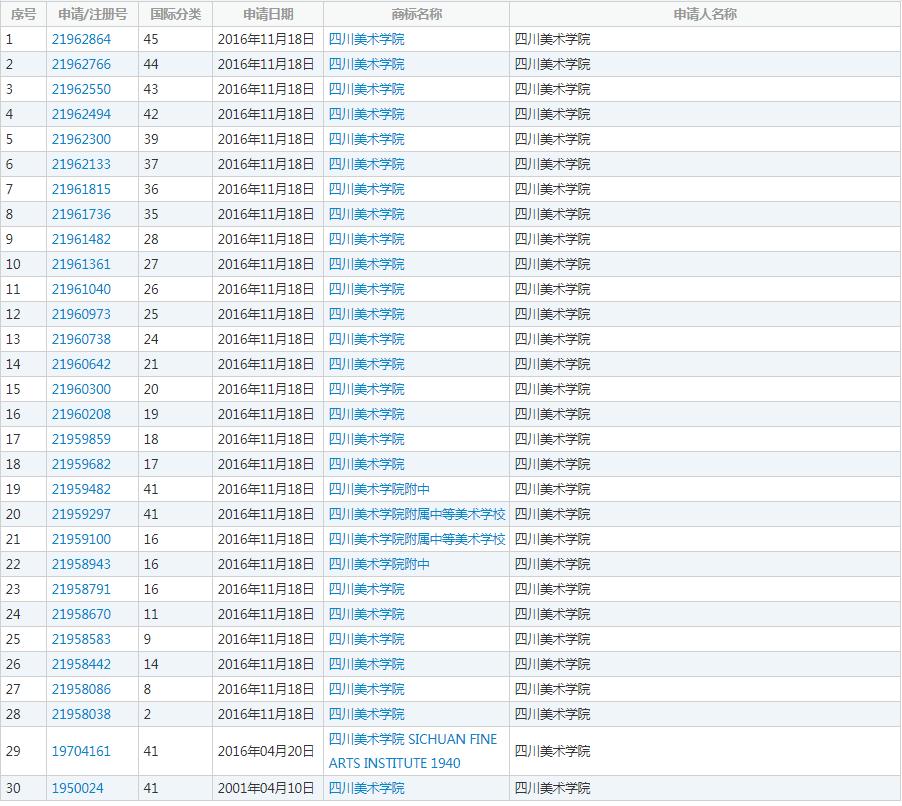
Task: Click trademark name link in row 28
Action: pyautogui.click(x=366, y=715)
